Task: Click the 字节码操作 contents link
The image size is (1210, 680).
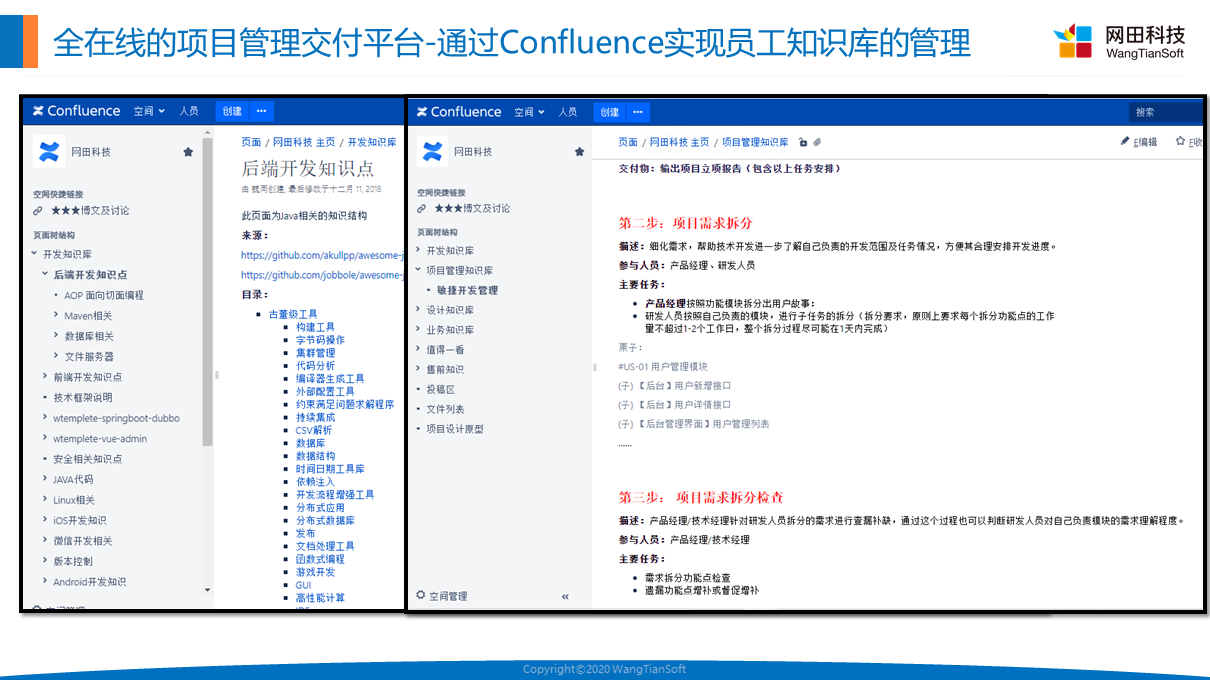Action: [320, 340]
